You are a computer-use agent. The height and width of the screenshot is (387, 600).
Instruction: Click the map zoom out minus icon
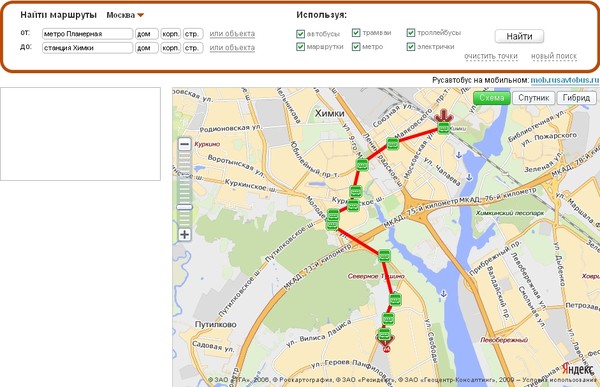pos(184,144)
